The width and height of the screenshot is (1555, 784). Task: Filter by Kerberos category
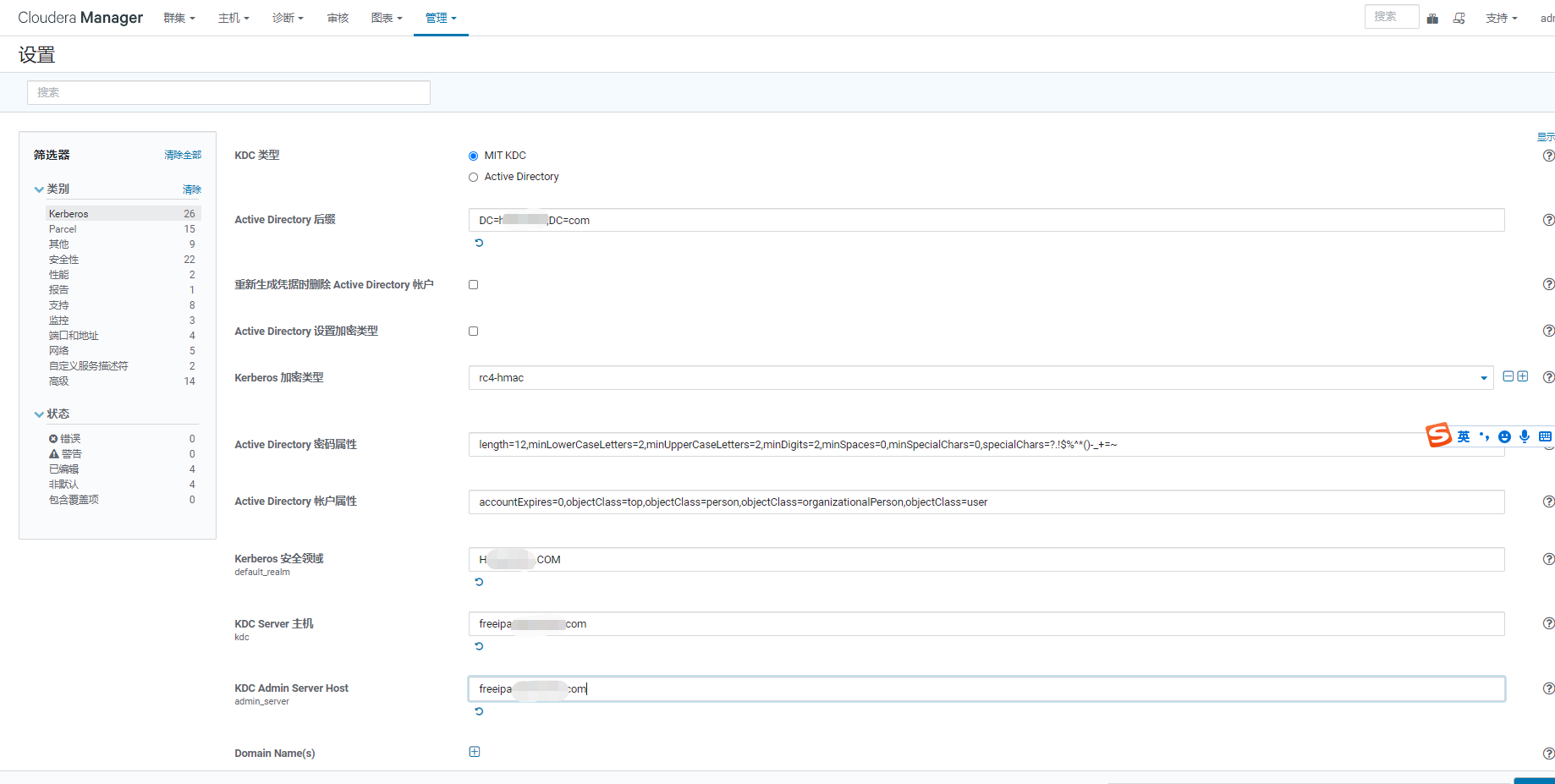123,214
